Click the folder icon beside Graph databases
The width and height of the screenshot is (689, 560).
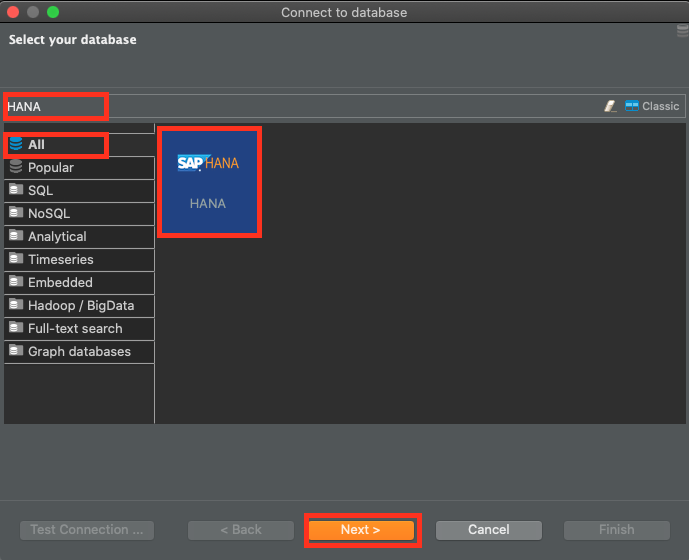pyautogui.click(x=16, y=350)
